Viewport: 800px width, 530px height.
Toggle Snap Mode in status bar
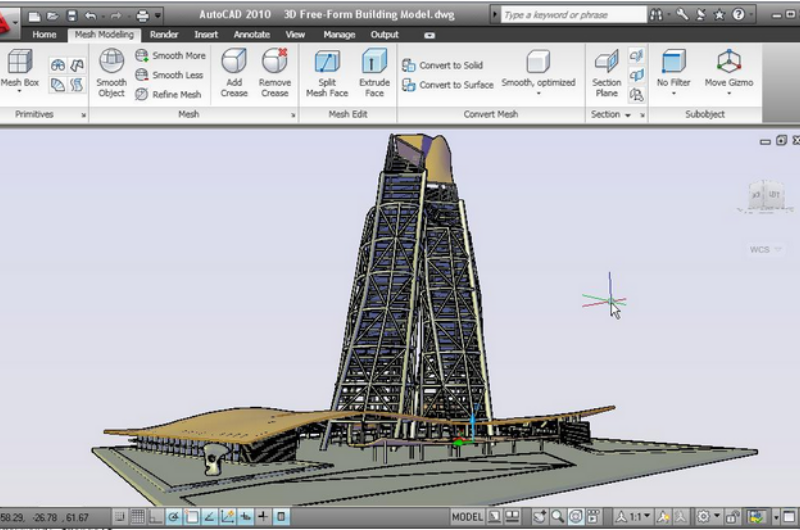(x=119, y=517)
